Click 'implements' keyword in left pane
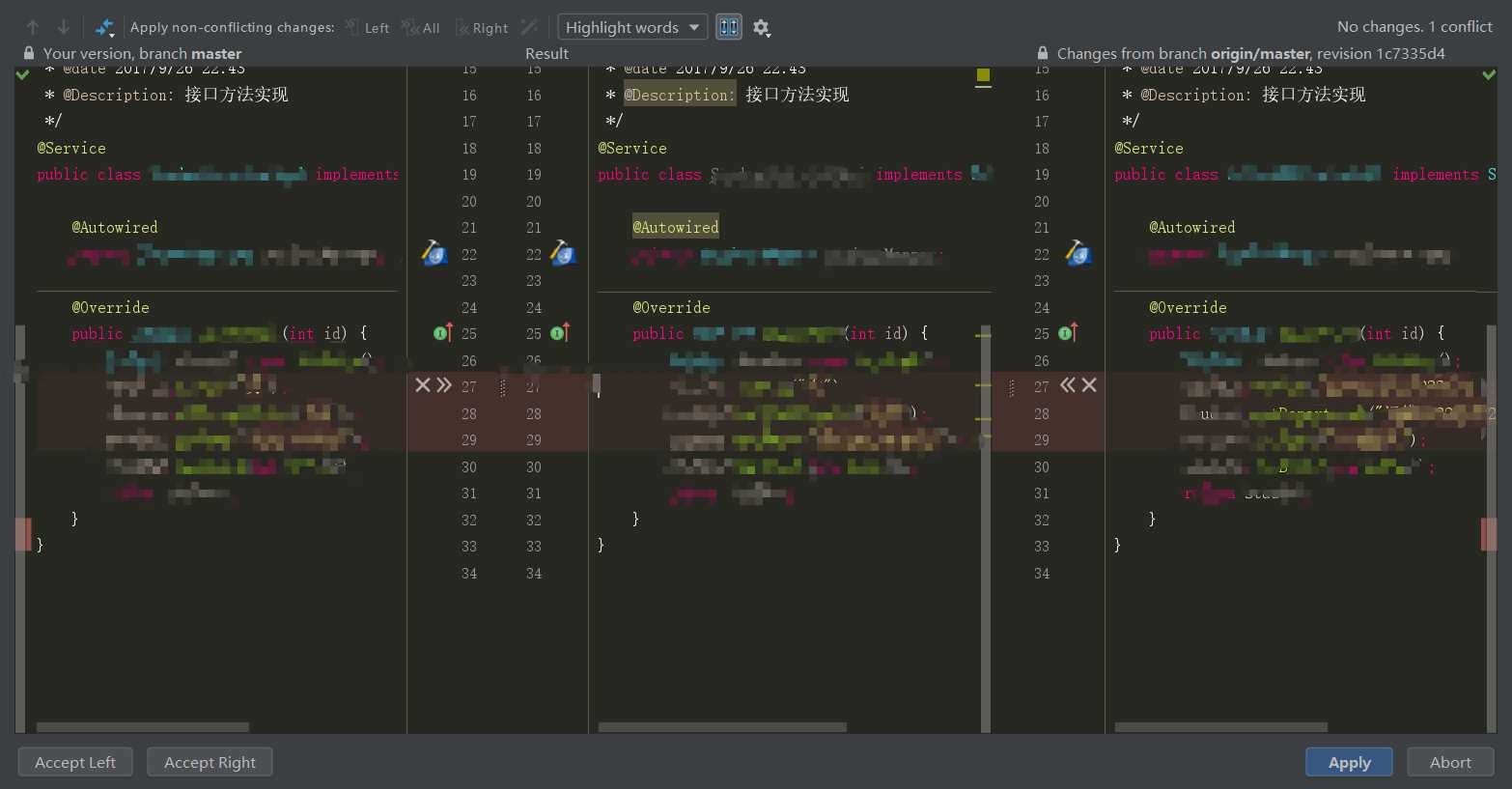 pyautogui.click(x=357, y=174)
